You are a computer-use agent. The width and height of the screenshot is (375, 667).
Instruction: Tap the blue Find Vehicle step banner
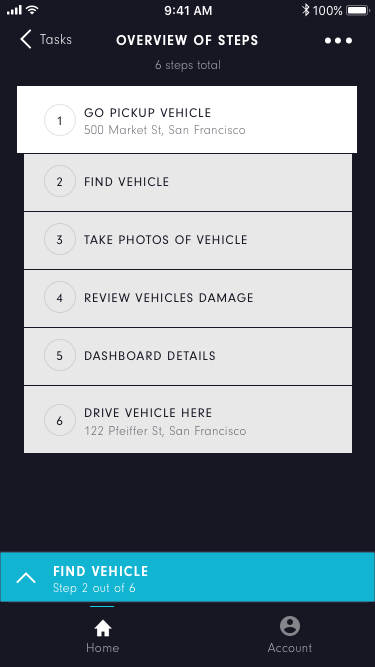[x=188, y=577]
